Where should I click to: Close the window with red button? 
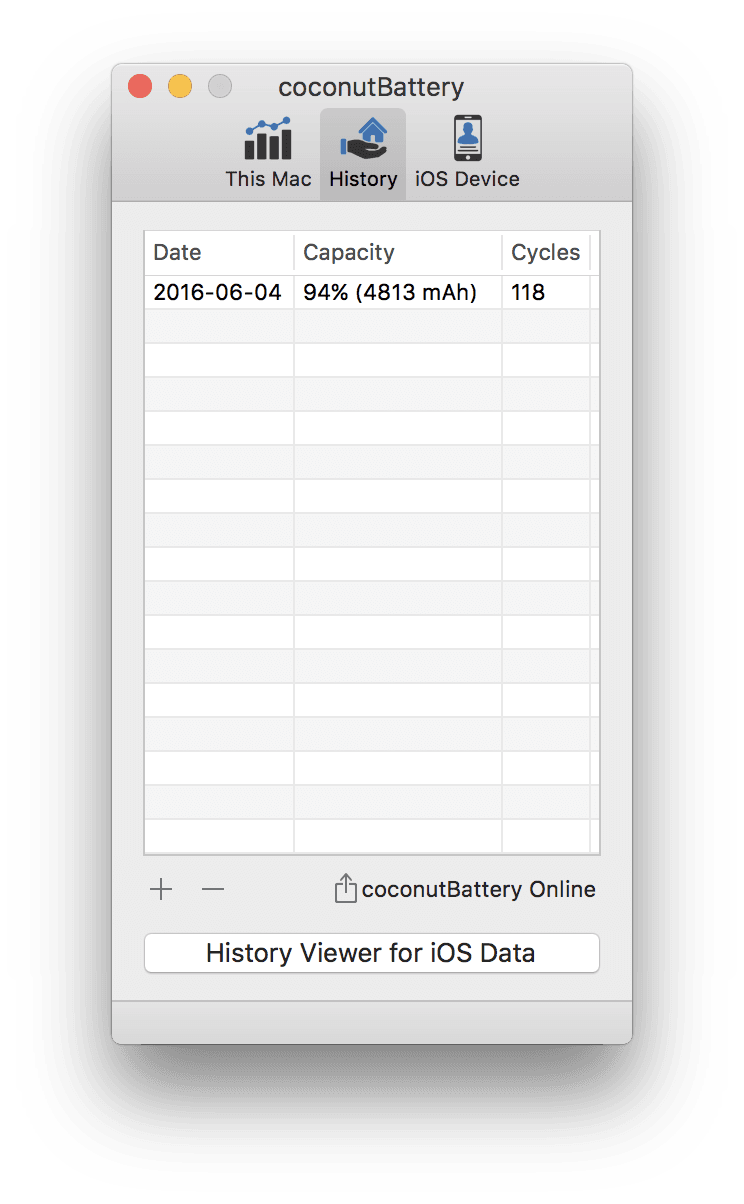coord(140,87)
